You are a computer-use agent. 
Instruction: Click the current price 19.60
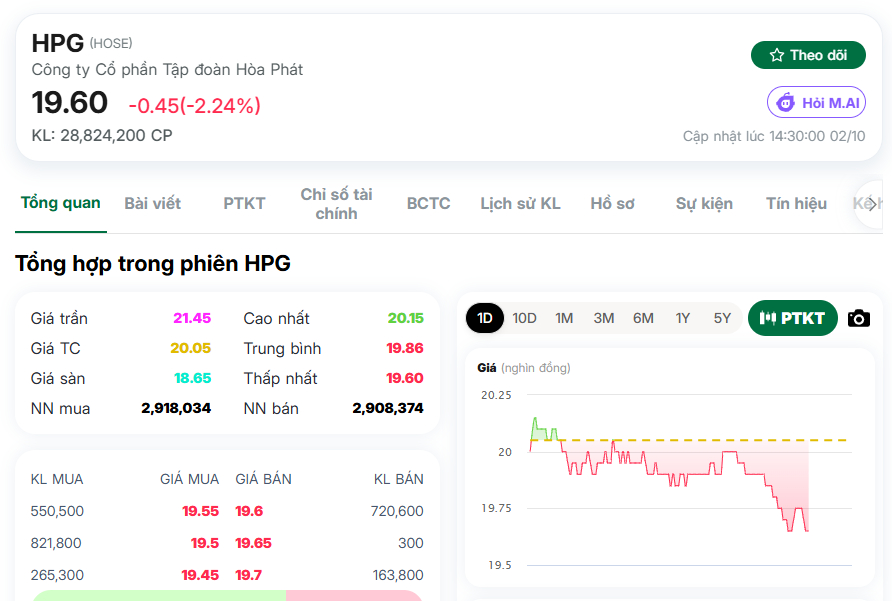point(69,102)
